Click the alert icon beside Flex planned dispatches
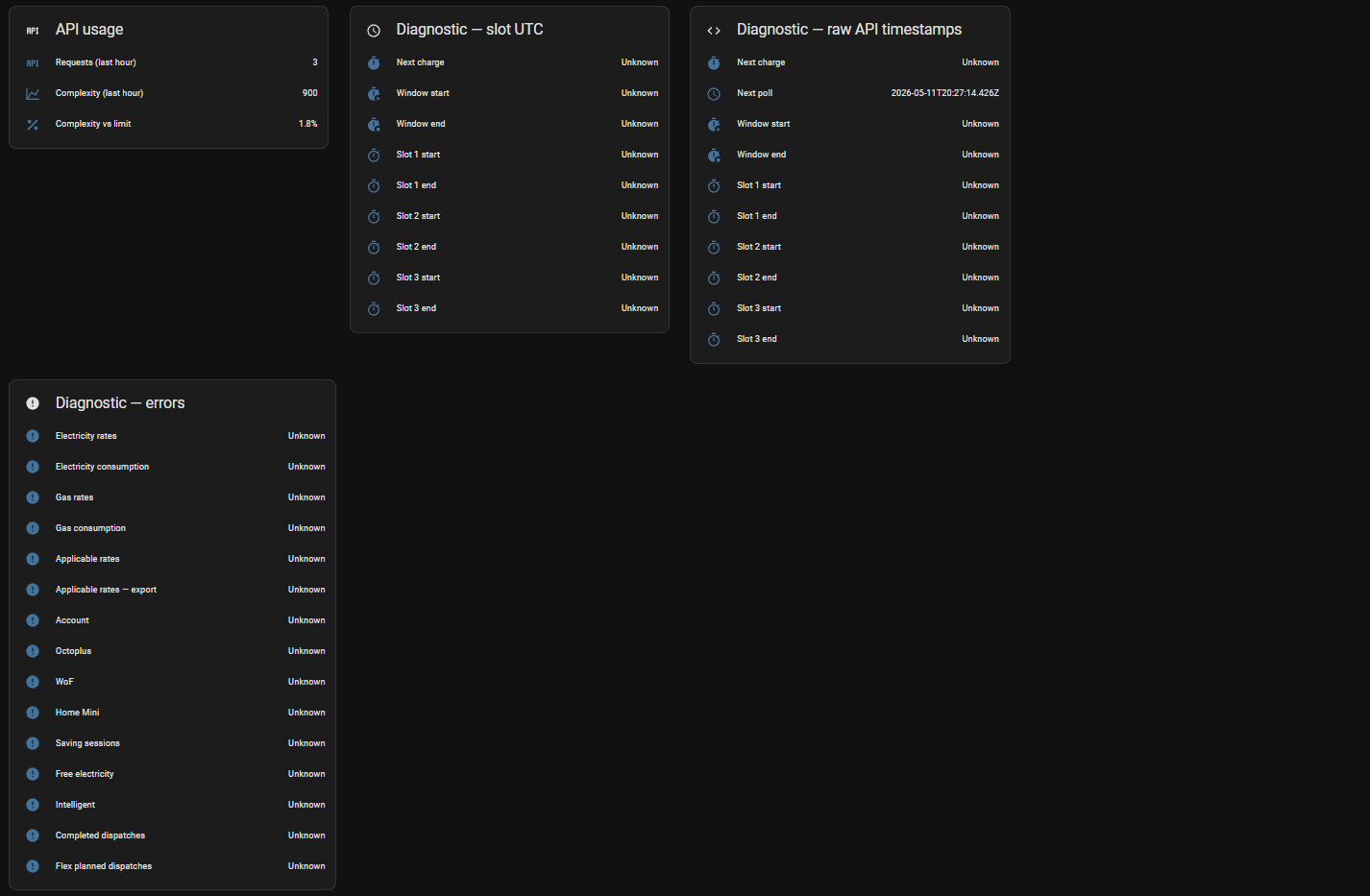 click(x=33, y=866)
